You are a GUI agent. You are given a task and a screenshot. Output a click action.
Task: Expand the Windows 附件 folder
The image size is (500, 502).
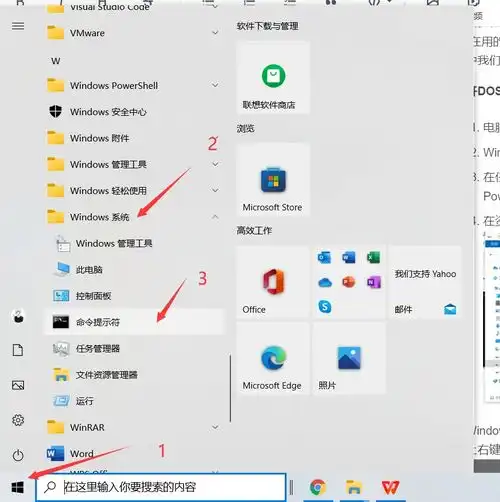coord(135,138)
